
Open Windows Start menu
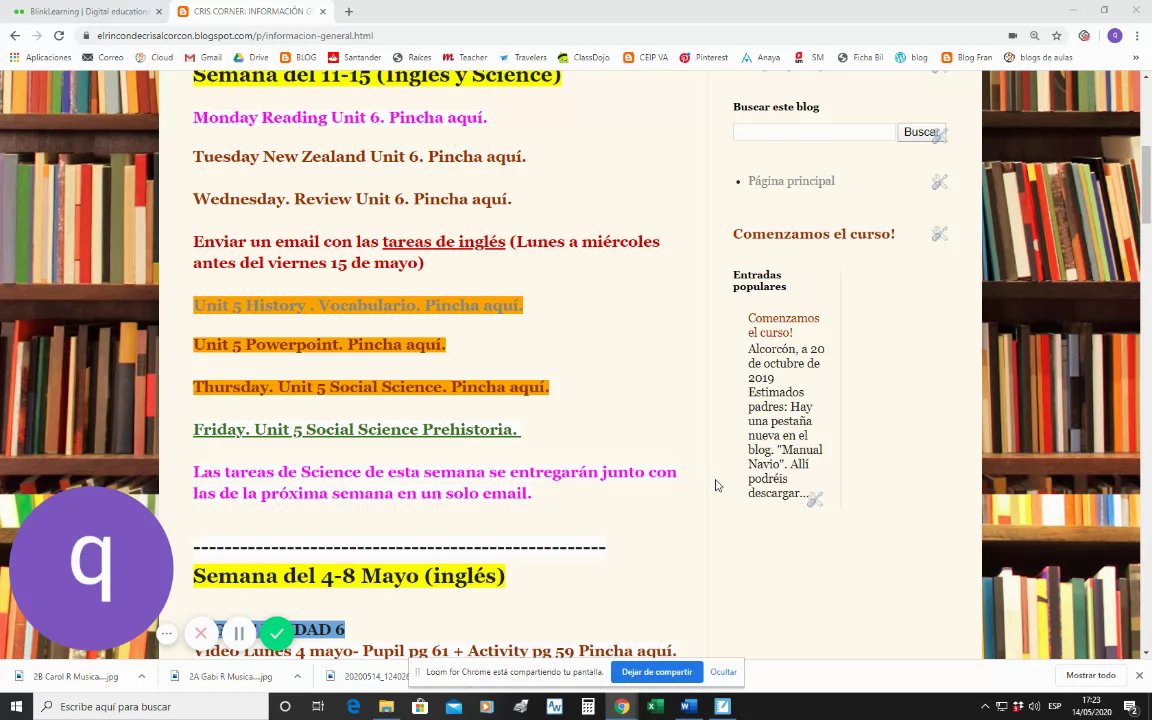16,706
